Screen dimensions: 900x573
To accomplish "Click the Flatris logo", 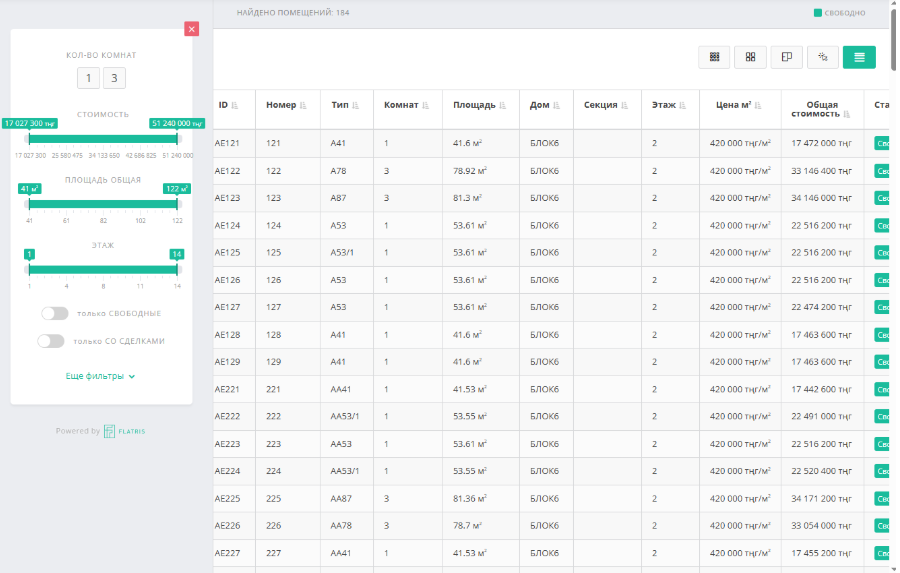I will (x=124, y=431).
